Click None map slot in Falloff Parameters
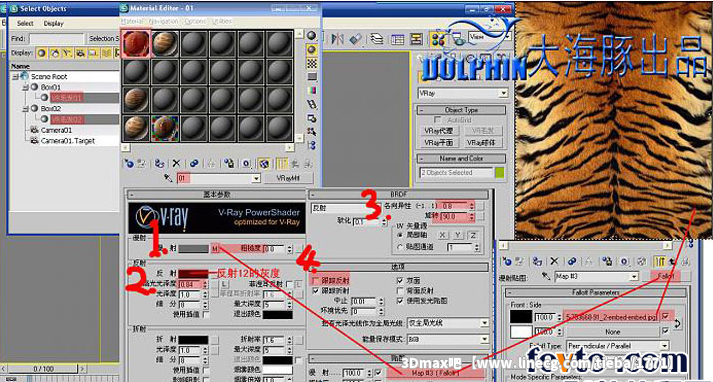The width and height of the screenshot is (713, 382). 613,332
